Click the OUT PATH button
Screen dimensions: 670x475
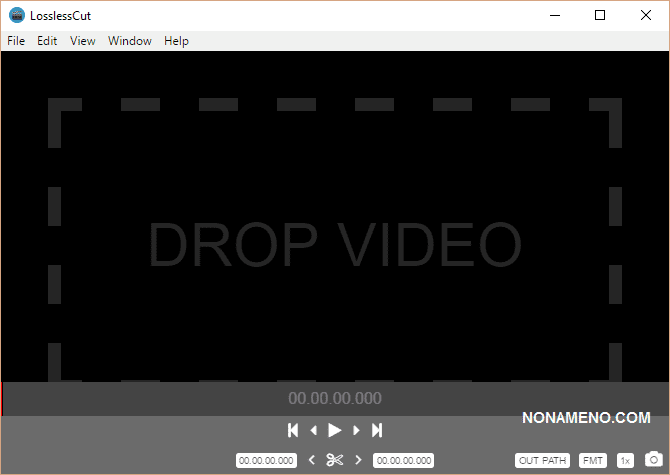click(x=543, y=460)
